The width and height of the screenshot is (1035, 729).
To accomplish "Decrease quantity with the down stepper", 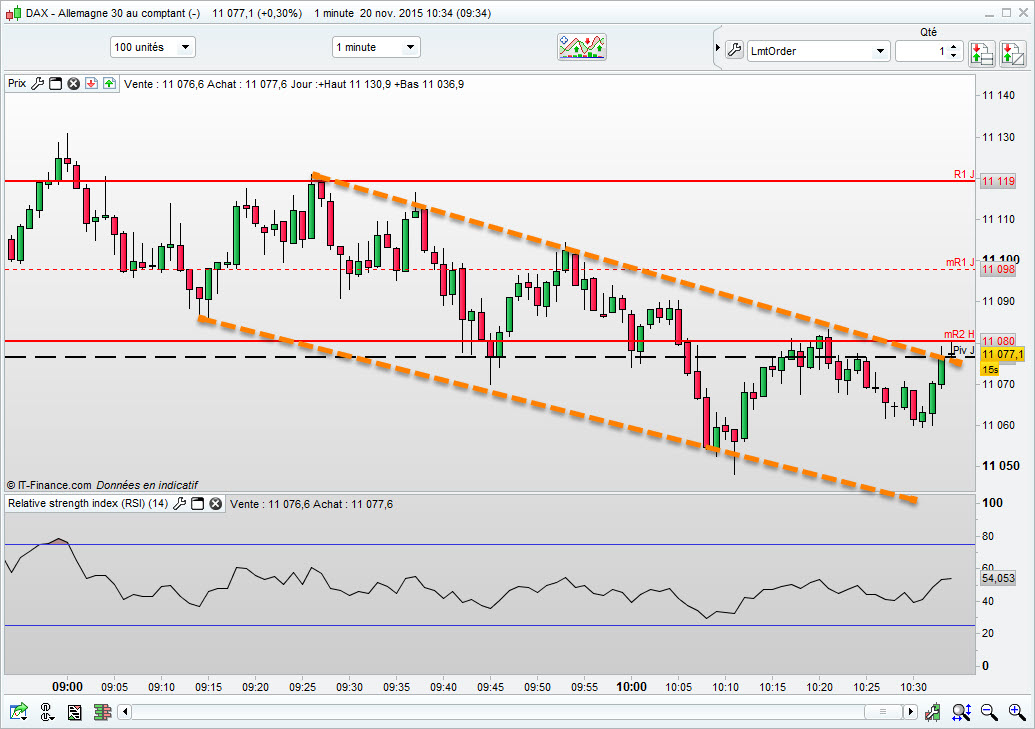I will (x=954, y=55).
